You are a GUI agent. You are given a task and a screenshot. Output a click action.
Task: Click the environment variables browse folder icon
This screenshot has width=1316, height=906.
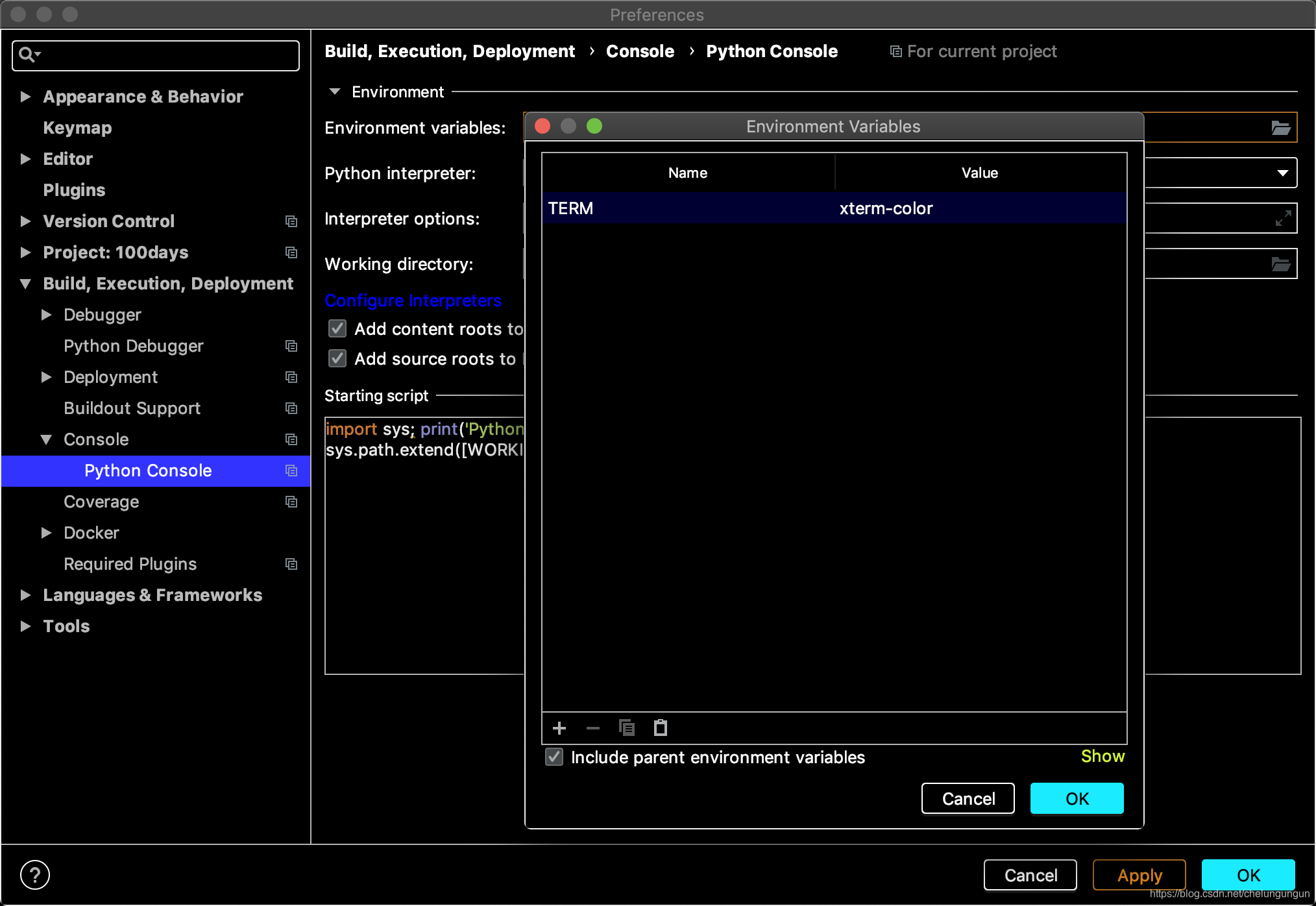click(x=1280, y=128)
